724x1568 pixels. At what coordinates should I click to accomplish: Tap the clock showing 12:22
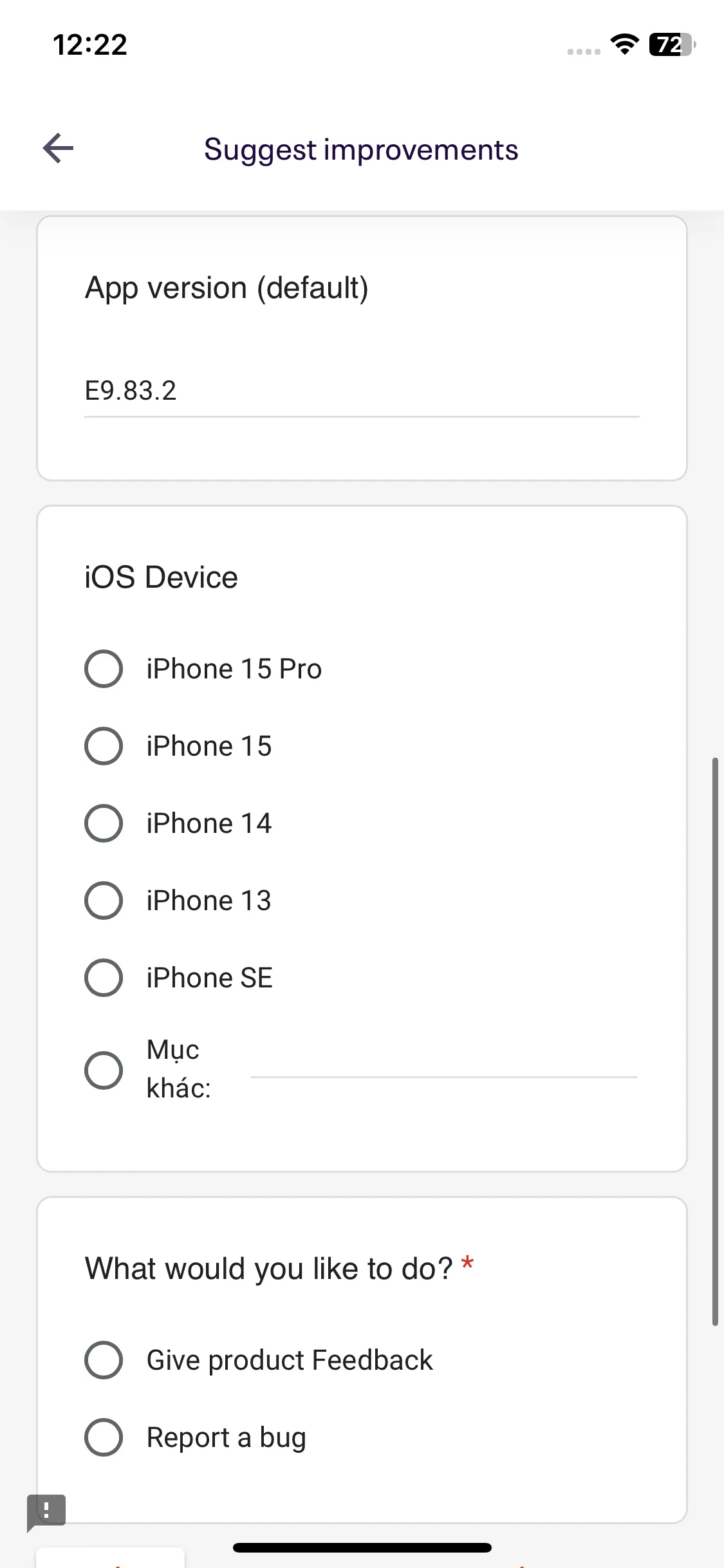[90, 45]
